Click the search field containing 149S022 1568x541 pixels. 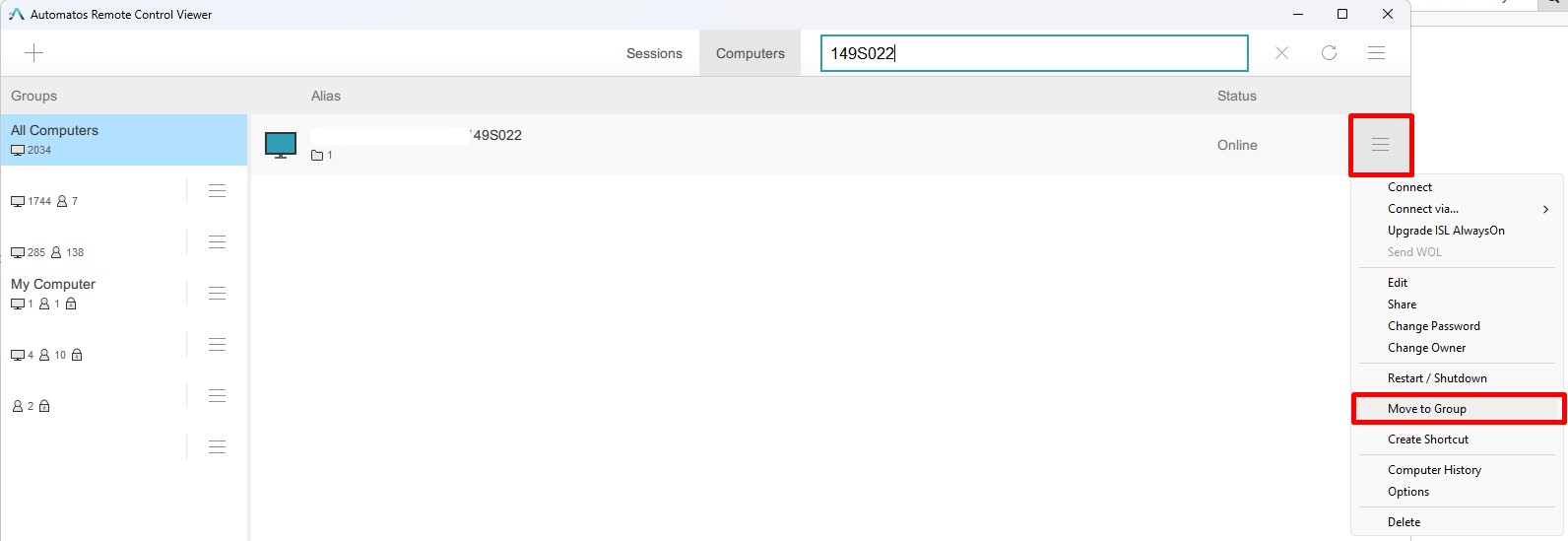[1034, 53]
